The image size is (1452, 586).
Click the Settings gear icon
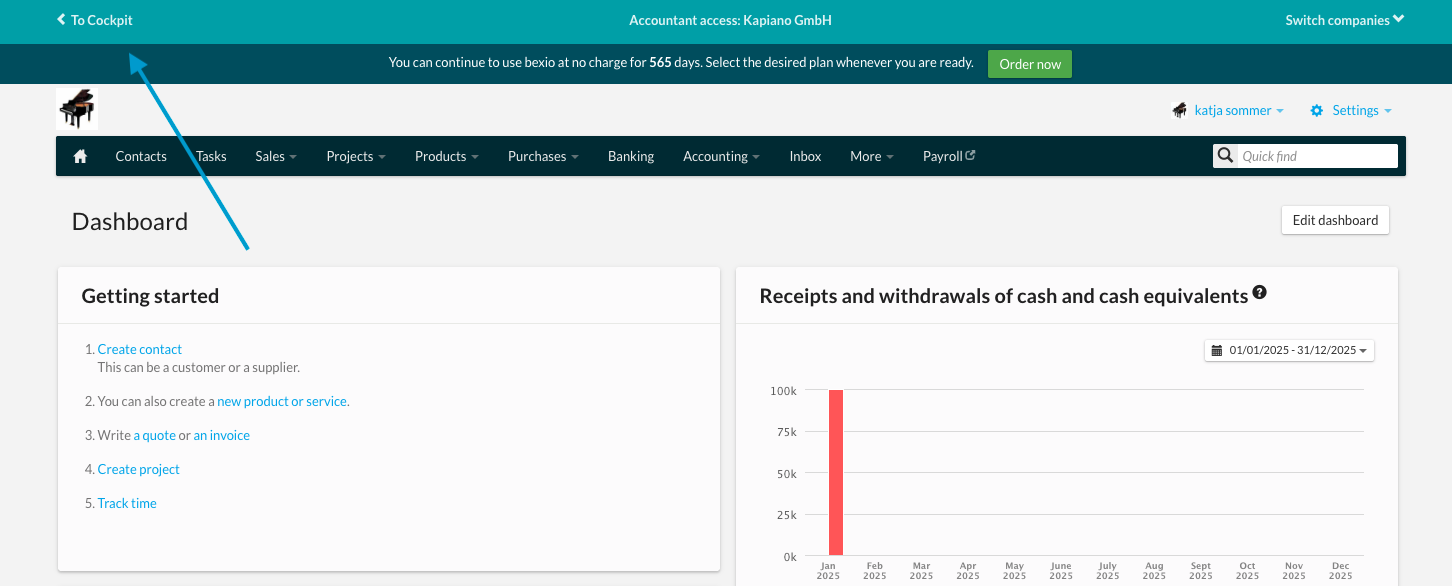1317,110
